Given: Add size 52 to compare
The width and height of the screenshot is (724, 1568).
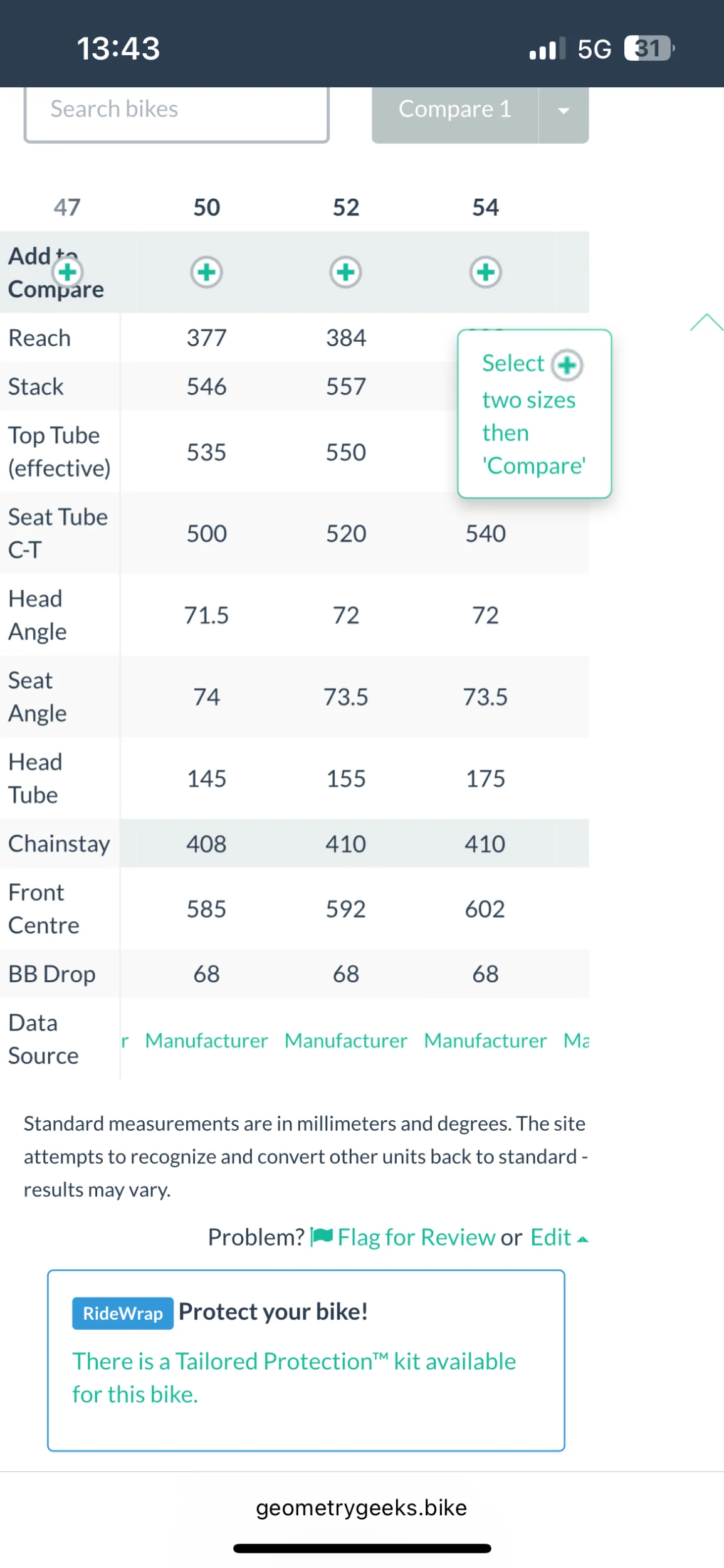Looking at the screenshot, I should tap(345, 272).
